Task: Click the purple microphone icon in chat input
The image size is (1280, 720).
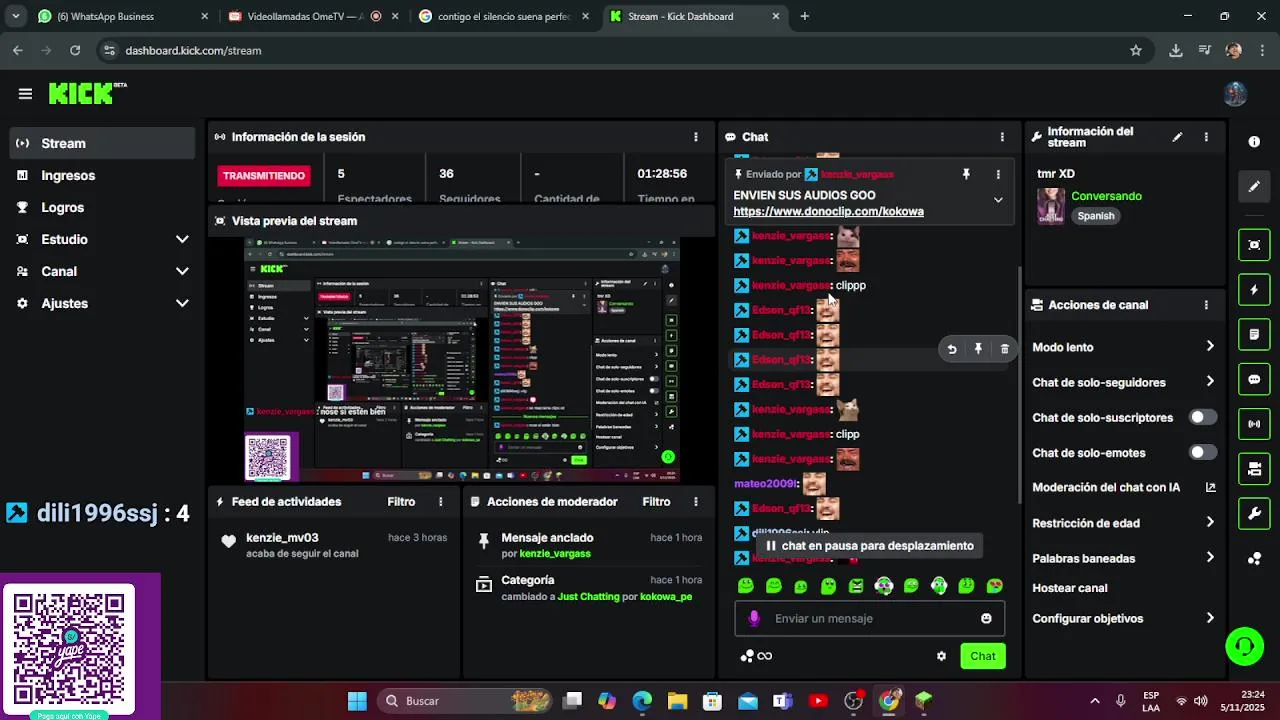Action: point(754,619)
